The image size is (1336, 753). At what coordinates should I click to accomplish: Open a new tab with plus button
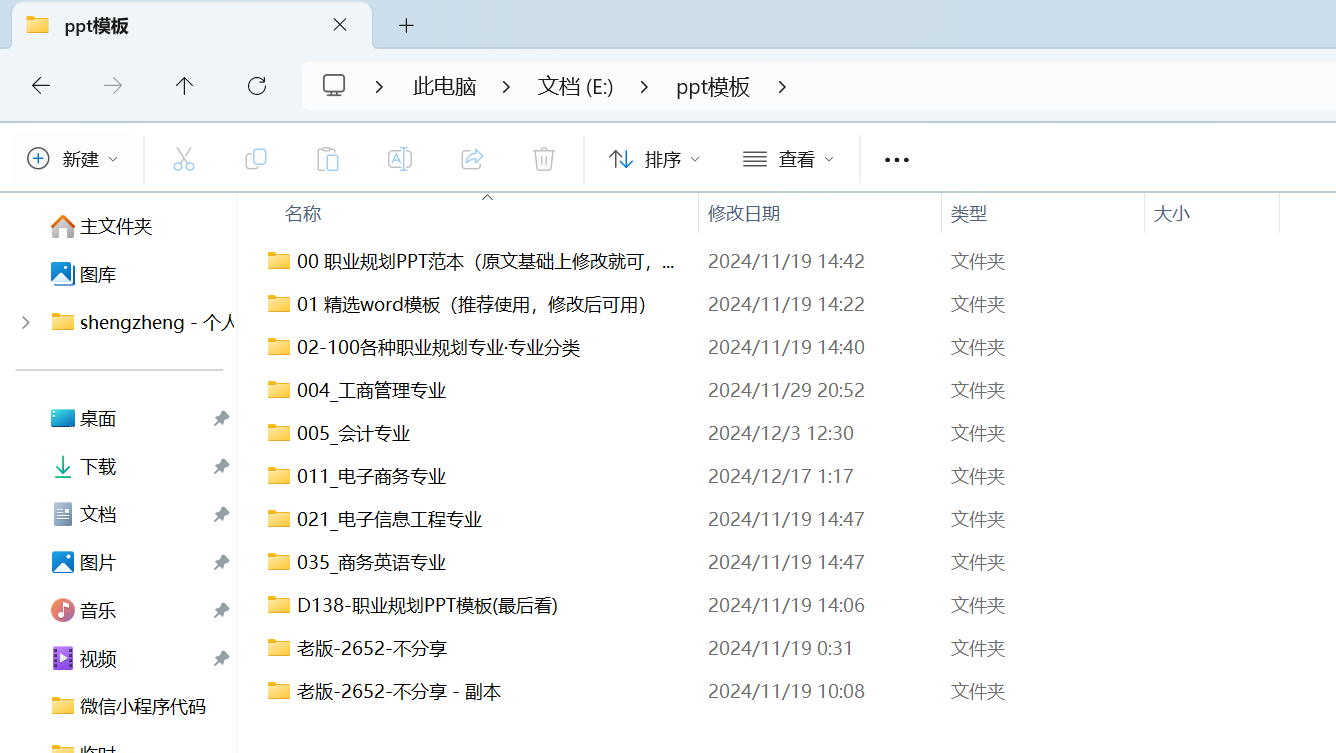click(x=406, y=26)
